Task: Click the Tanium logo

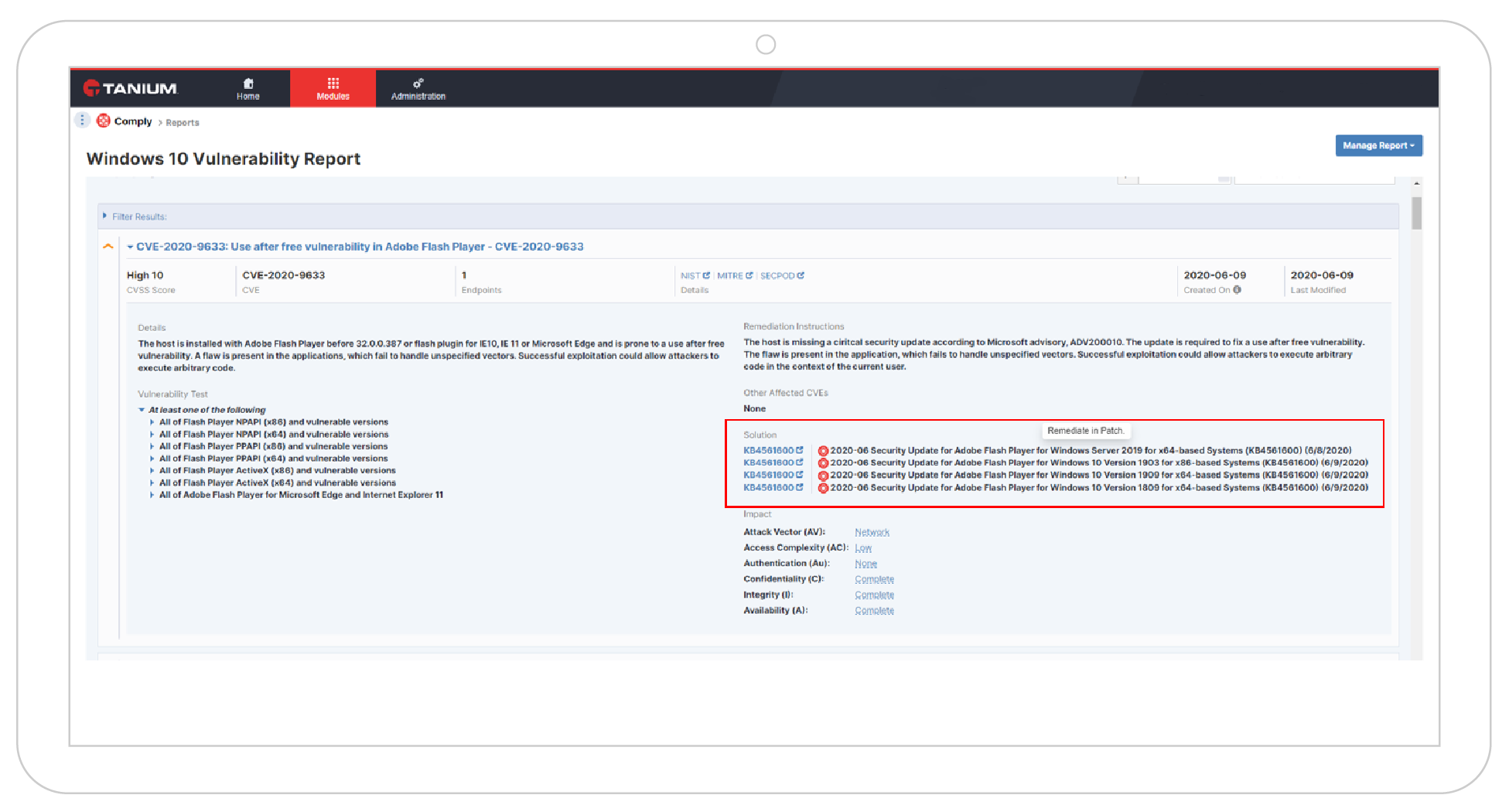Action: tap(130, 88)
